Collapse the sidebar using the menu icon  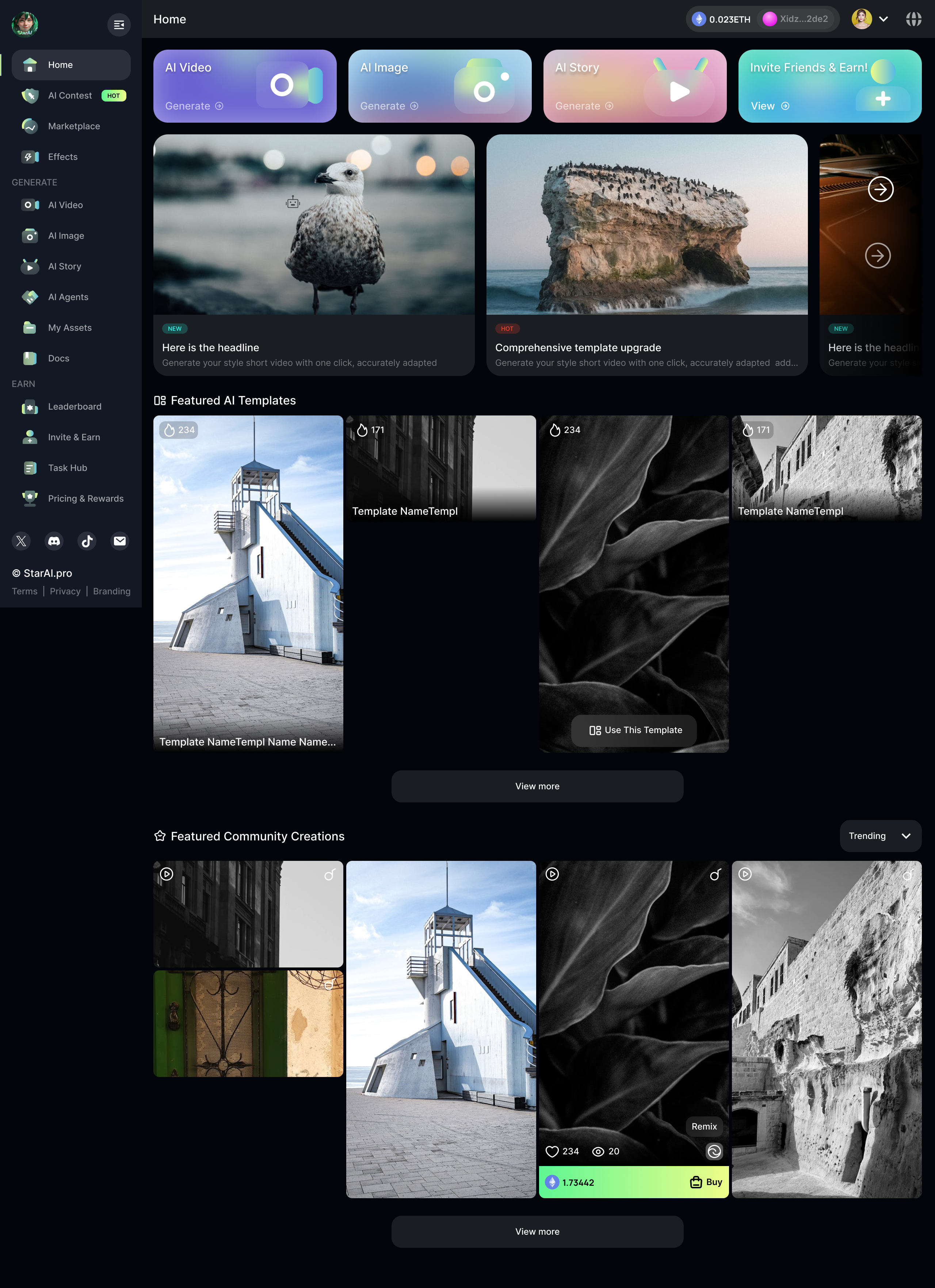pos(119,24)
